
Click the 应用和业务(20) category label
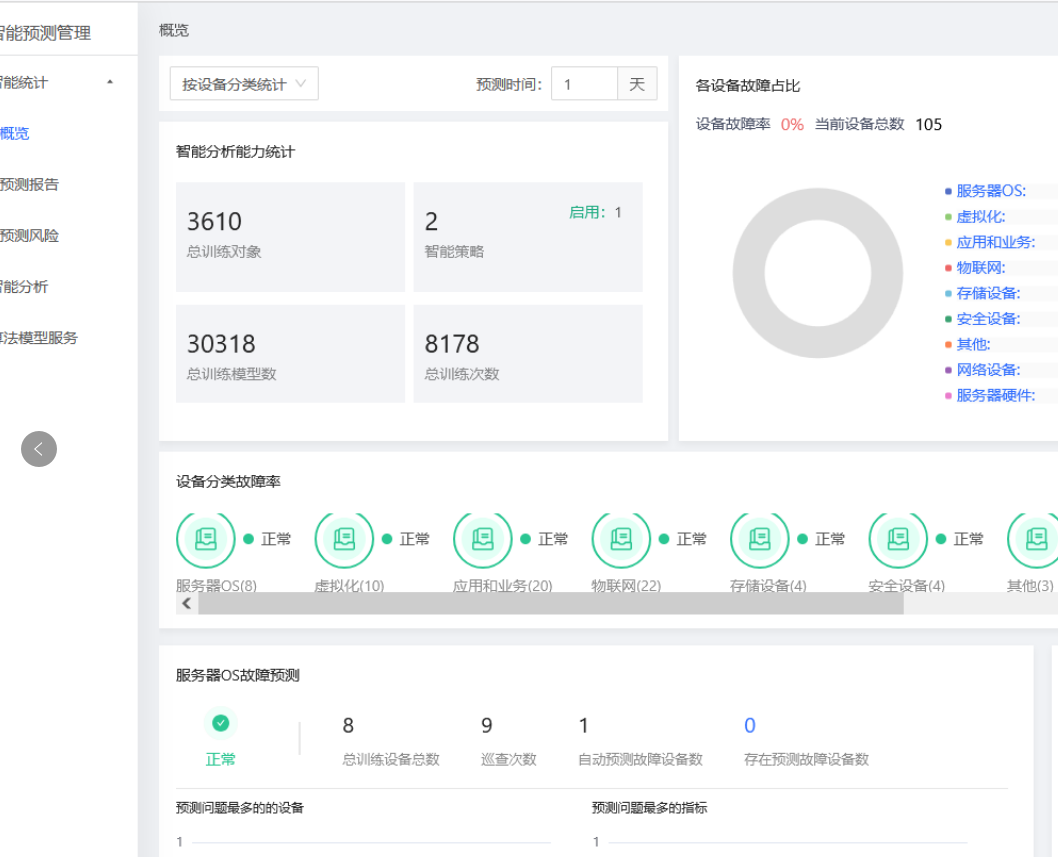(503, 585)
